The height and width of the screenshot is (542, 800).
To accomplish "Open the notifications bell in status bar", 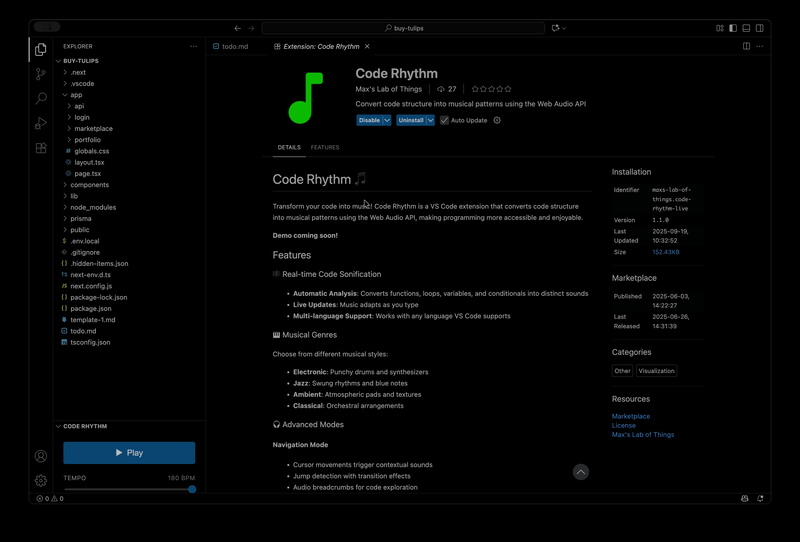I will [760, 499].
